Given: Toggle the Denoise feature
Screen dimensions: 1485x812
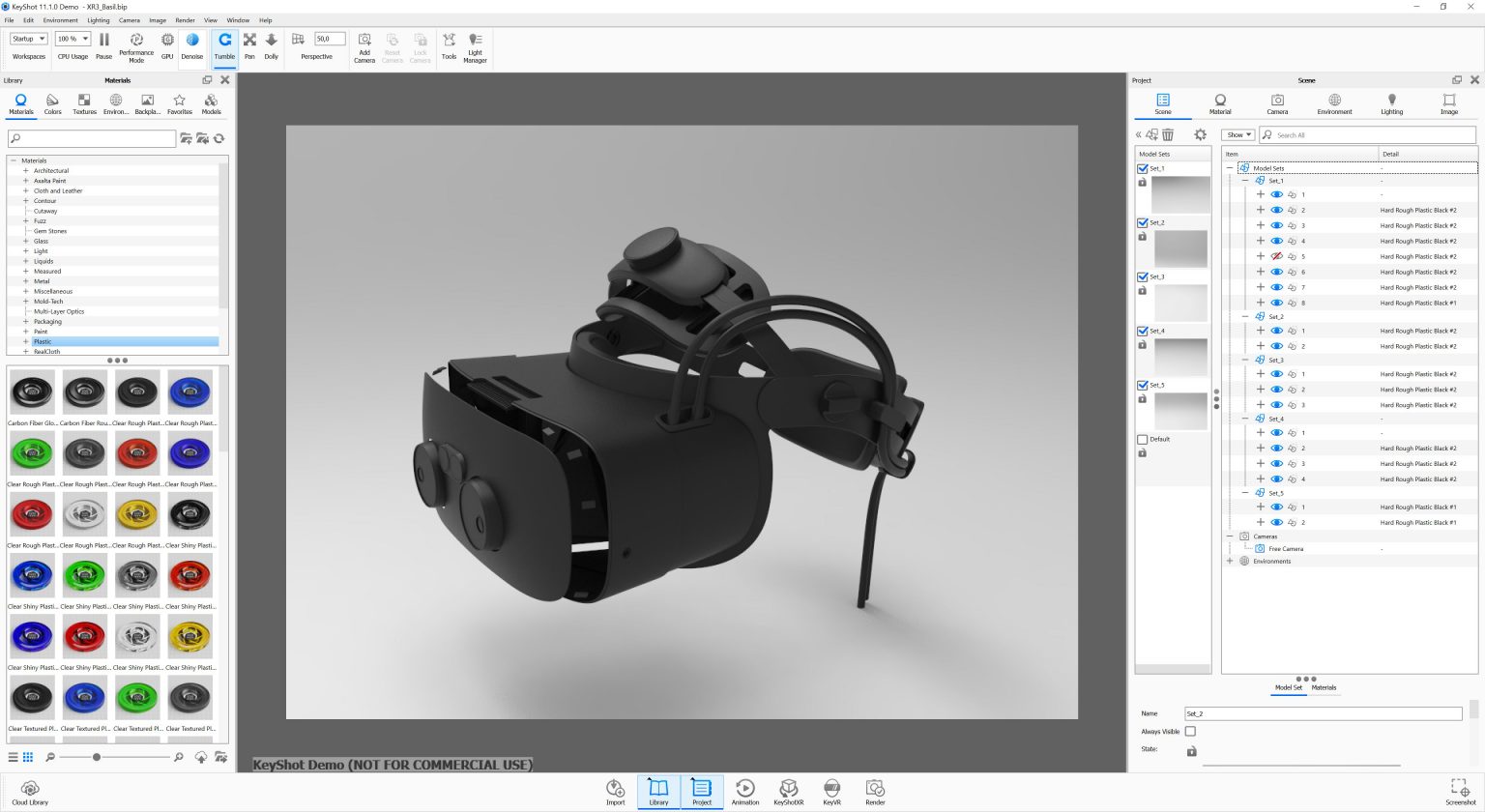Looking at the screenshot, I should [191, 43].
